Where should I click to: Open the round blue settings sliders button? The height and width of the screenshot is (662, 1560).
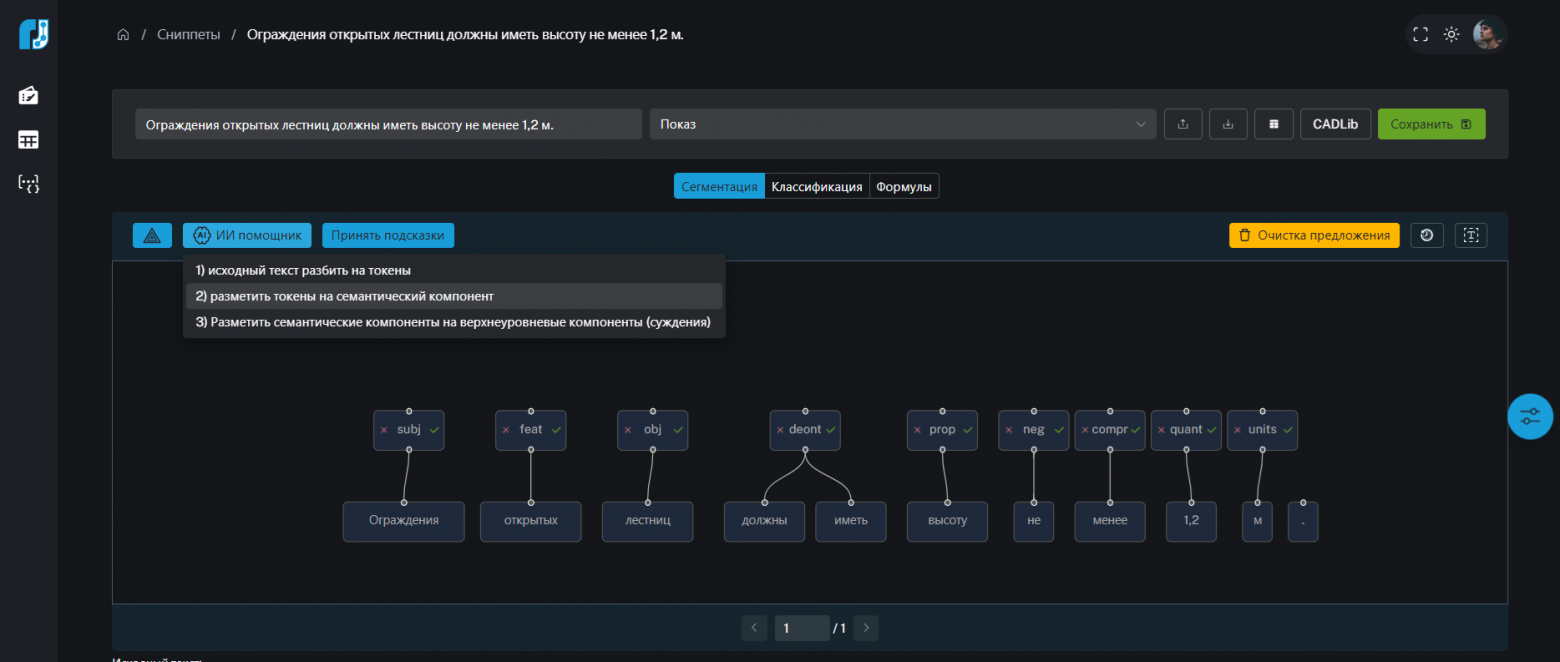pos(1530,416)
